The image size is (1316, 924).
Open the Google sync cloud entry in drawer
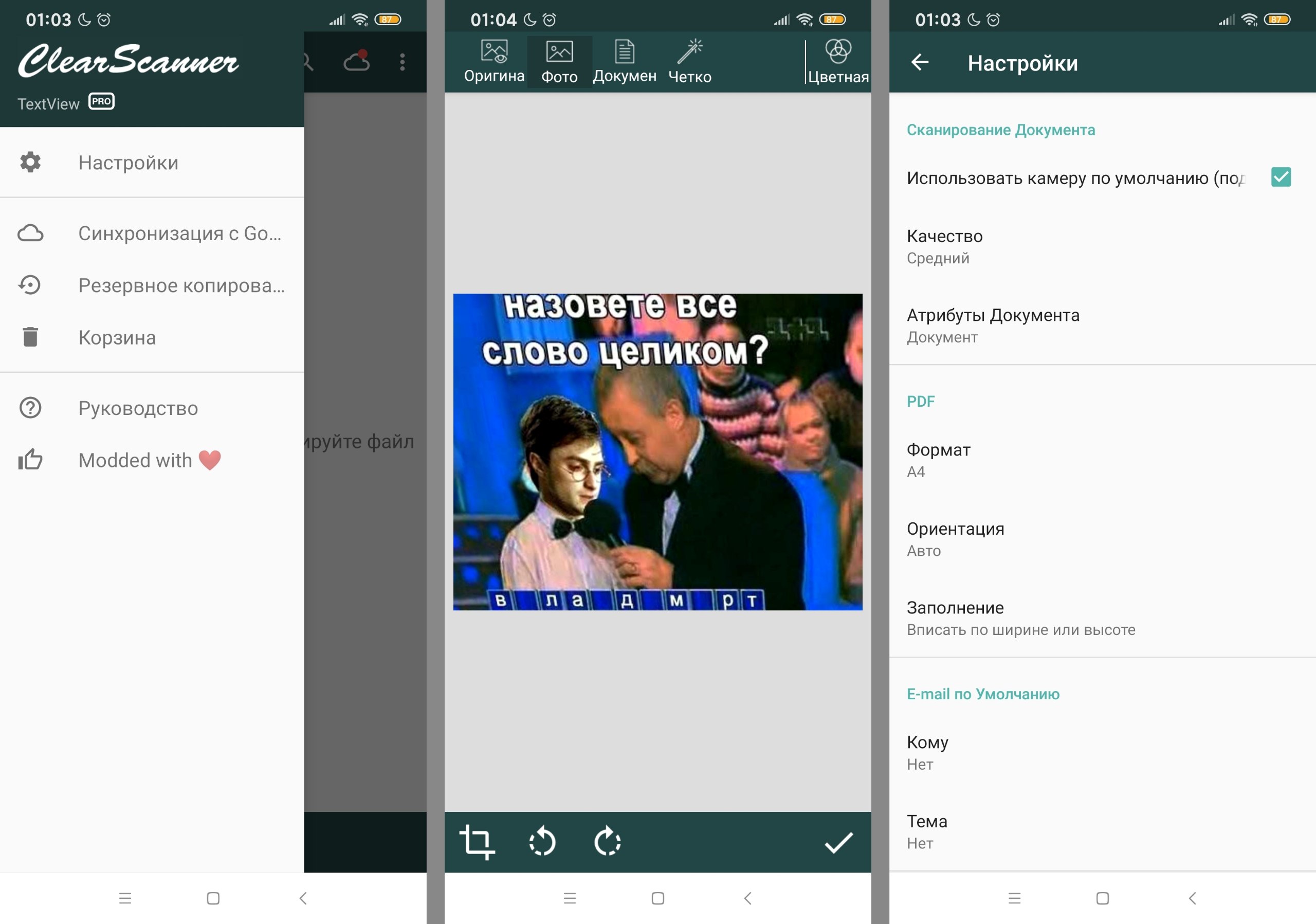[152, 233]
